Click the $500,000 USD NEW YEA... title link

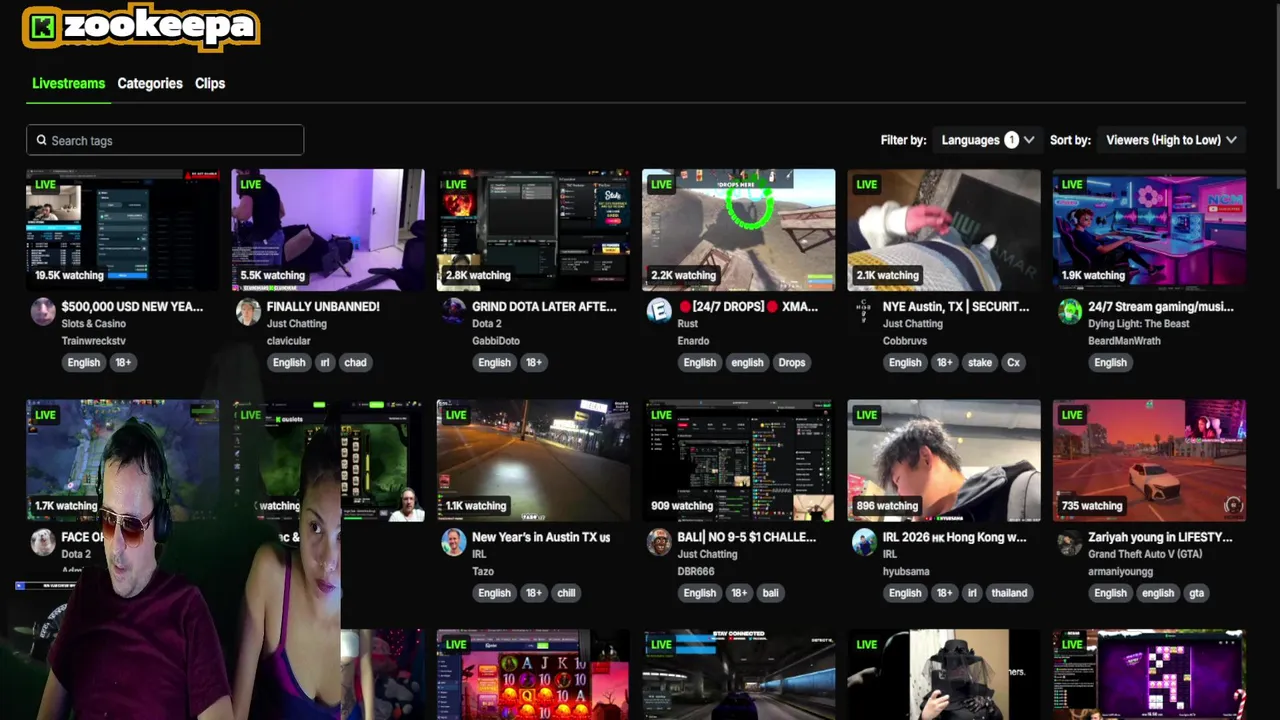[x=132, y=307]
